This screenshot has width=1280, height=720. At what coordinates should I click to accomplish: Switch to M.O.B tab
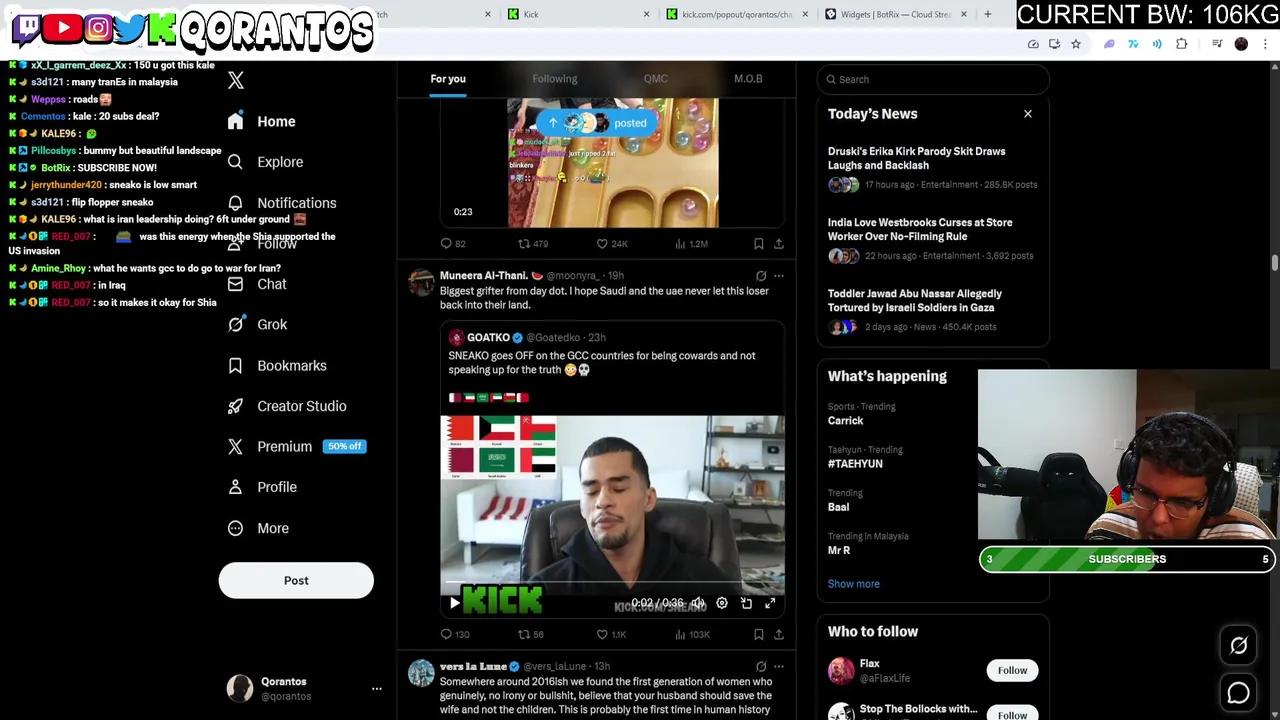point(748,79)
